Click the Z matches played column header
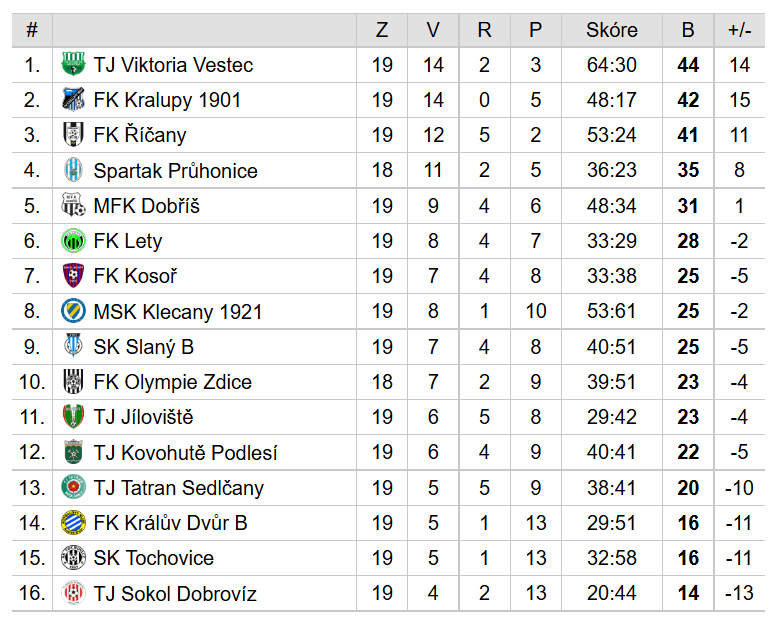 [382, 30]
